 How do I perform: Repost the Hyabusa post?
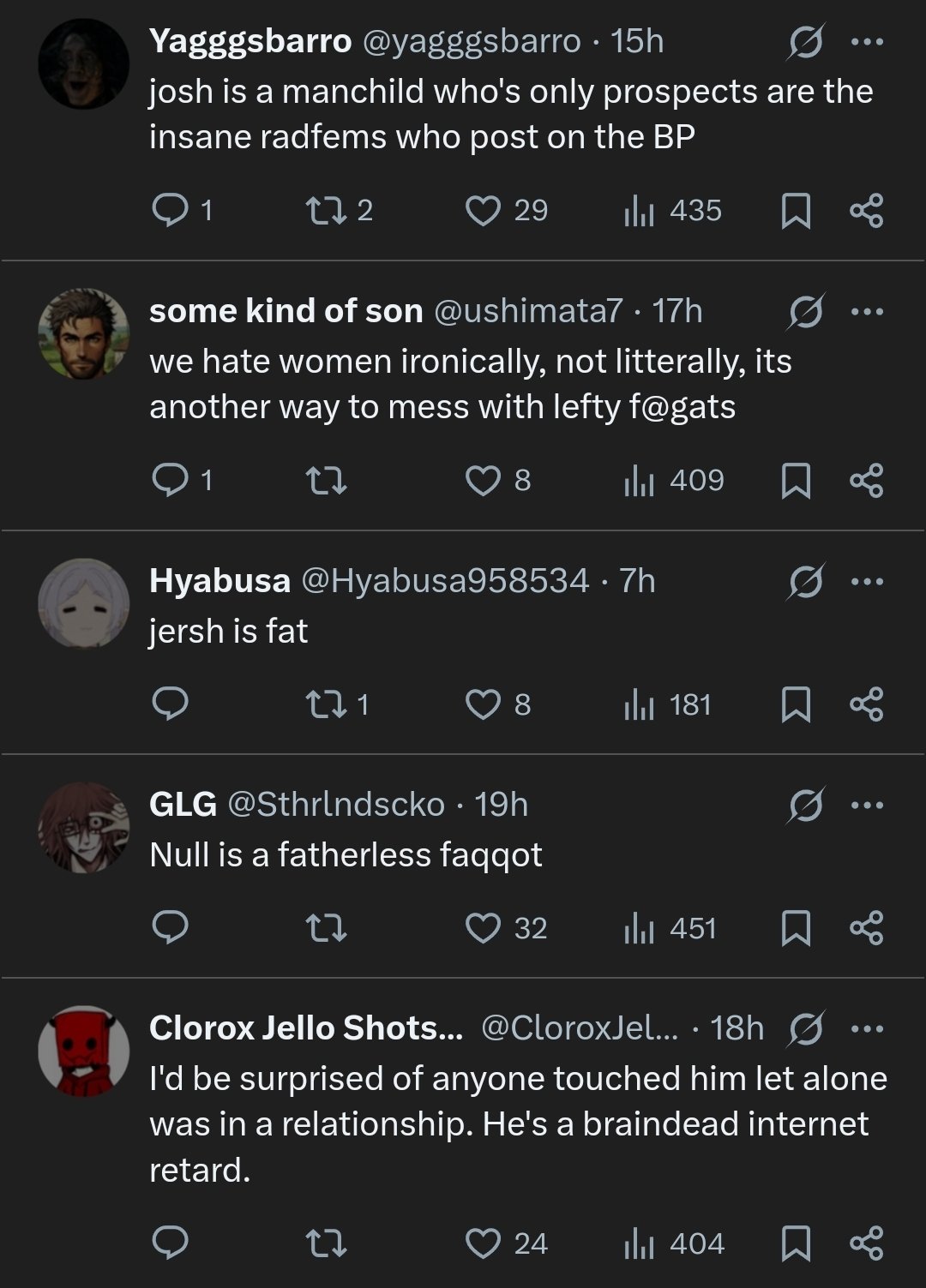[326, 704]
